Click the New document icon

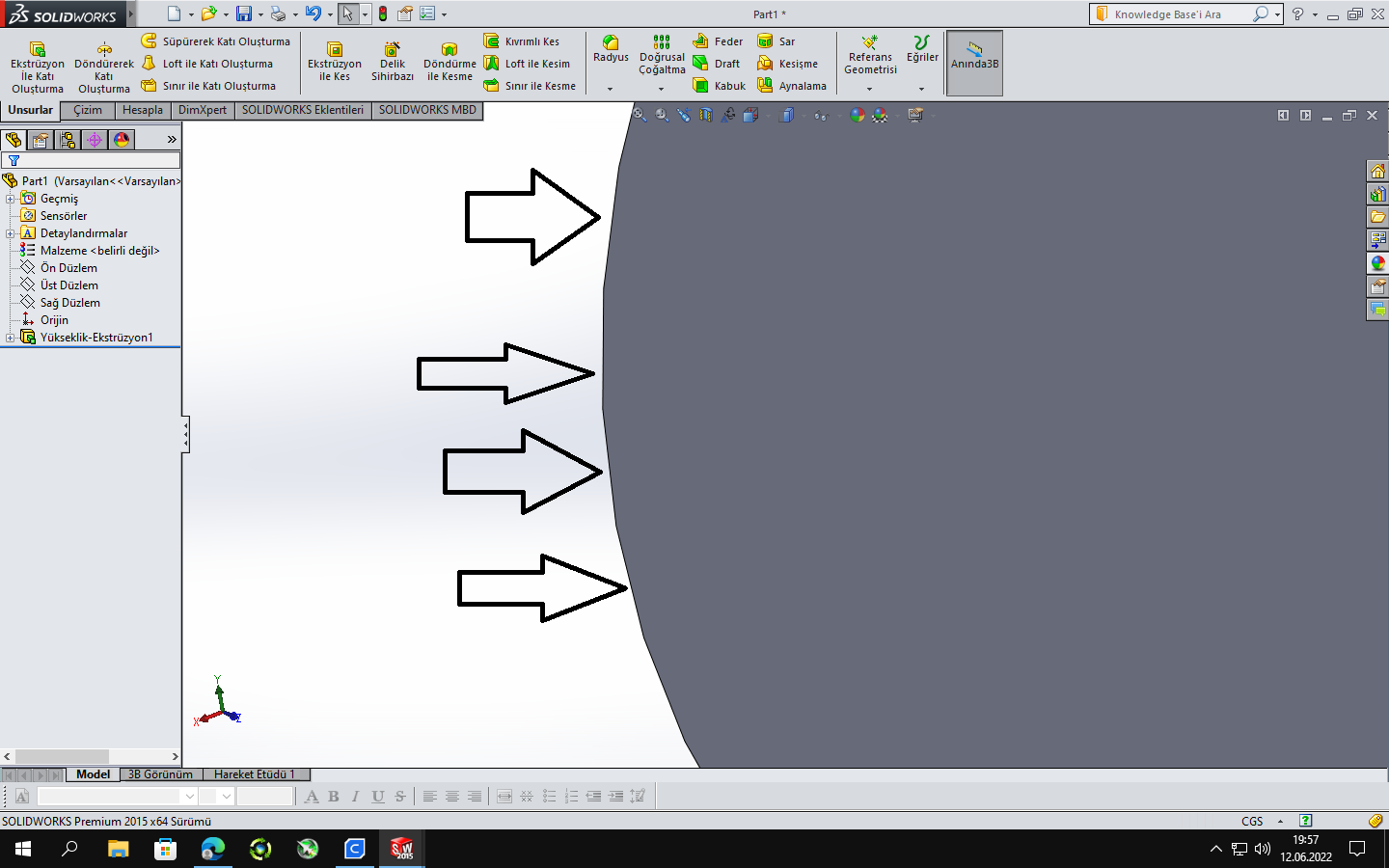pyautogui.click(x=174, y=14)
